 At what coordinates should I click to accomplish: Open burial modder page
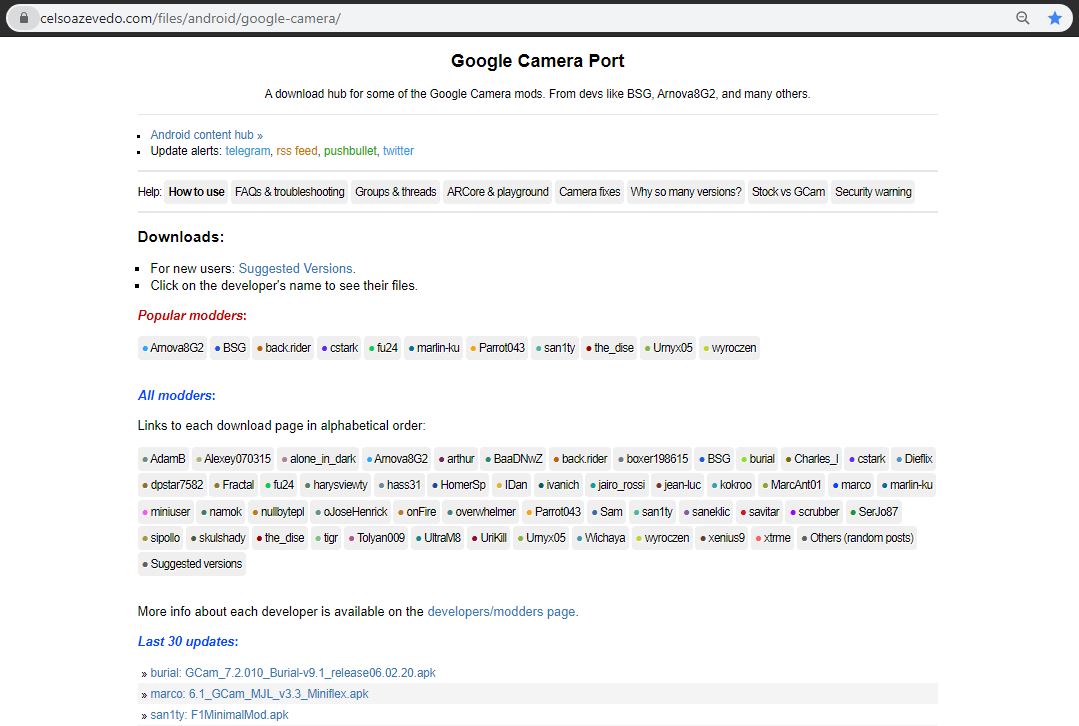click(x=758, y=459)
